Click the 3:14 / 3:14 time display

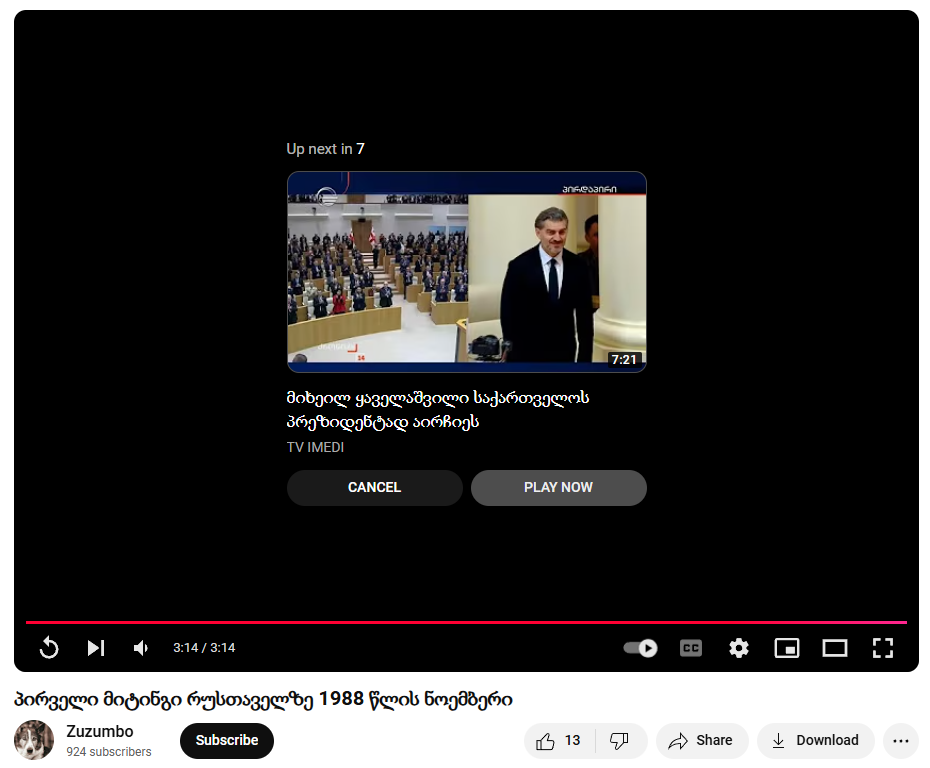tap(204, 648)
